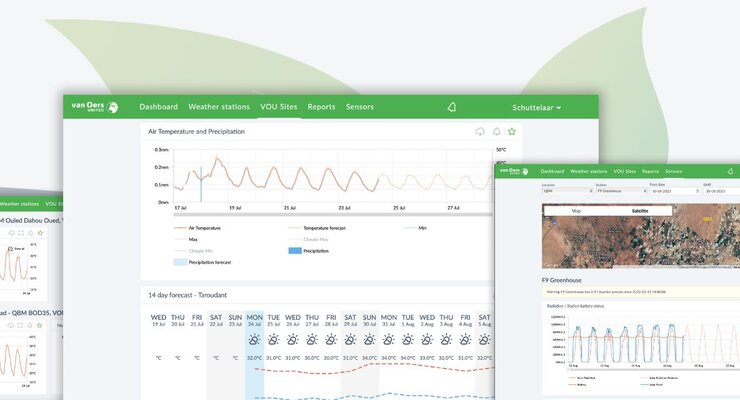Click the satellite map image in right window
The height and width of the screenshot is (400, 740).
(x=641, y=236)
